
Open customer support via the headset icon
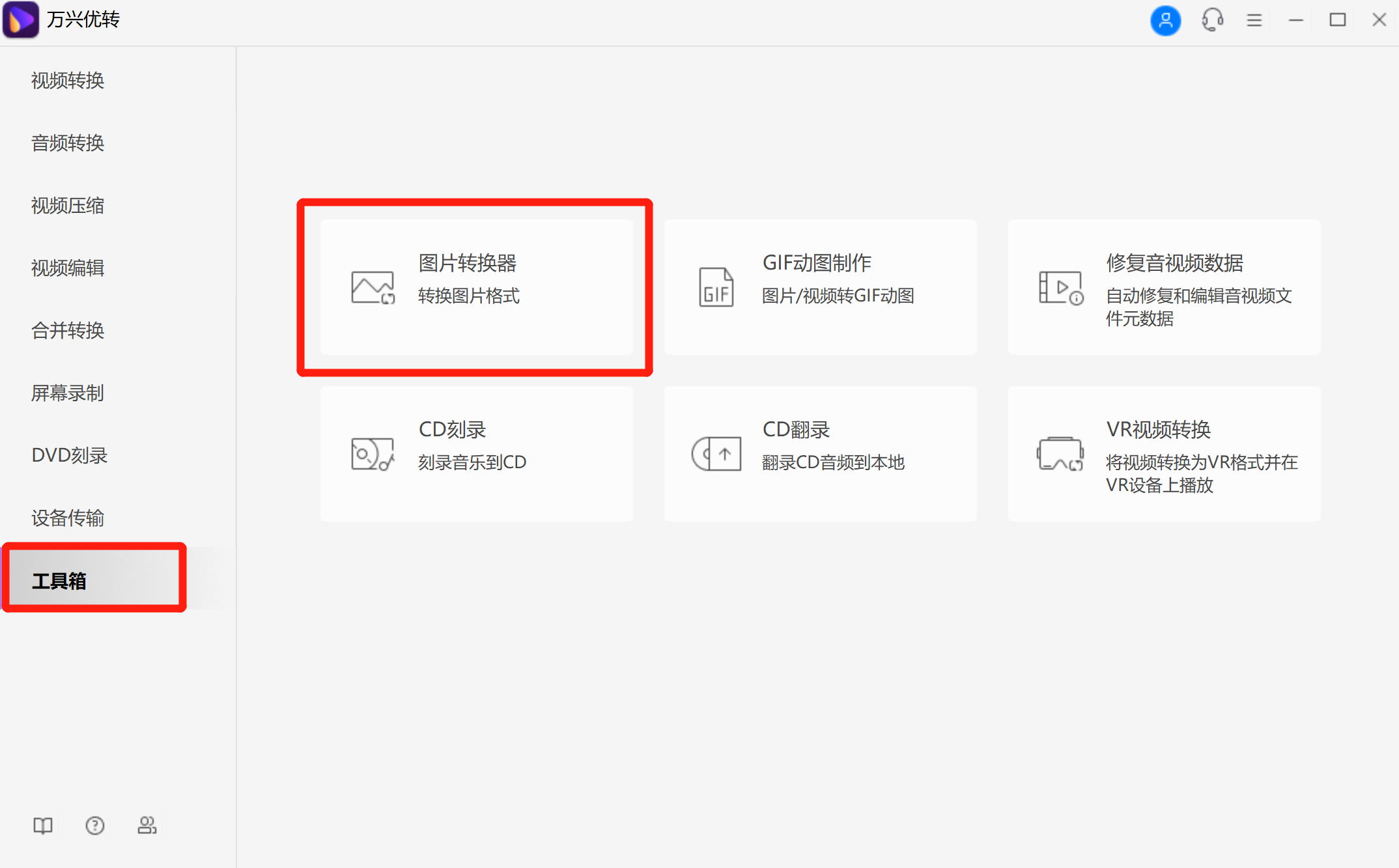[1212, 20]
